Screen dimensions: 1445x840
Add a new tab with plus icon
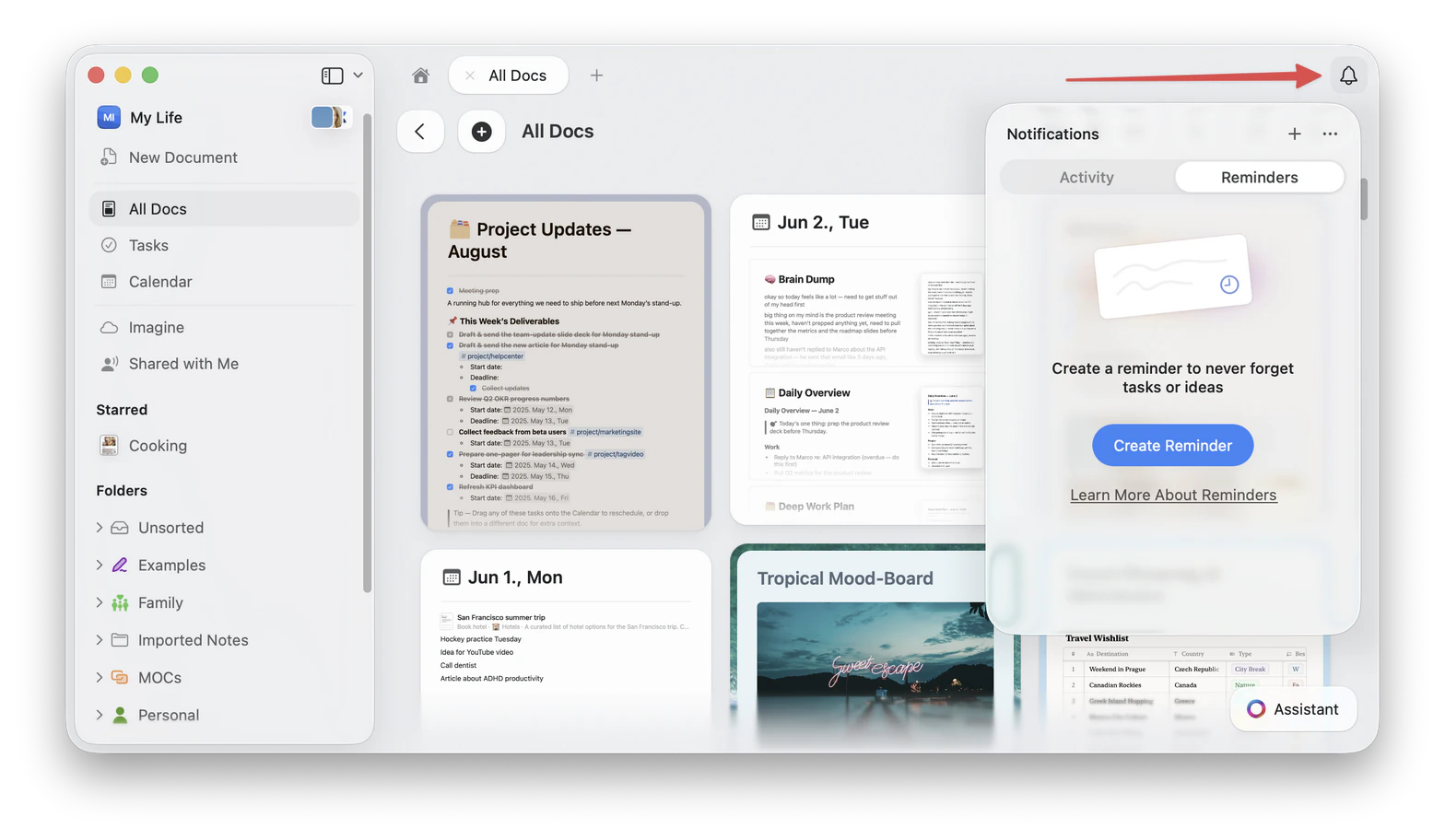pos(596,76)
